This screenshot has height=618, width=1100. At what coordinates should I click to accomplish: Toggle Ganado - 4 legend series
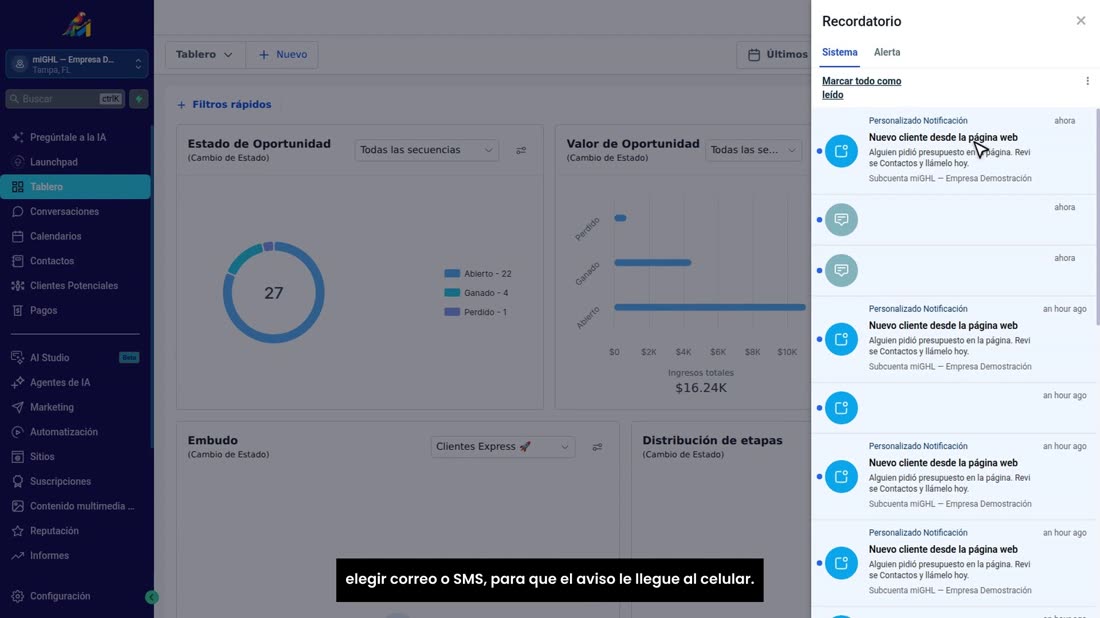pyautogui.click(x=476, y=293)
